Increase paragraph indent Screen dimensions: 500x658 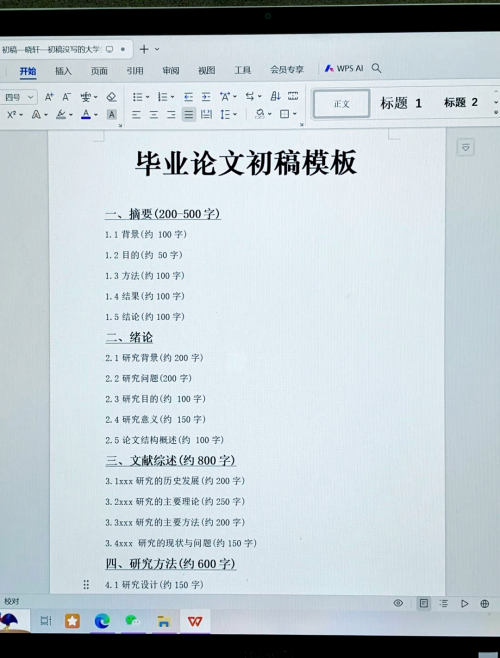[x=206, y=97]
